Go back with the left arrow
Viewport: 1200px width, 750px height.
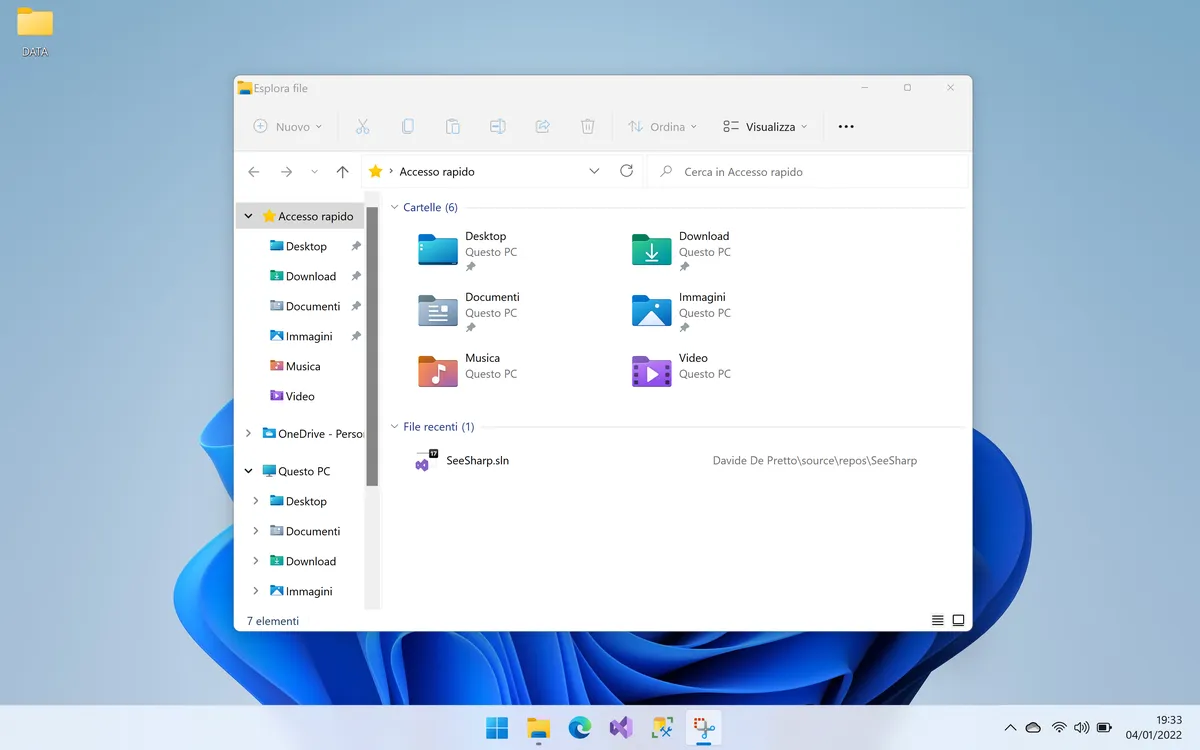coord(254,172)
